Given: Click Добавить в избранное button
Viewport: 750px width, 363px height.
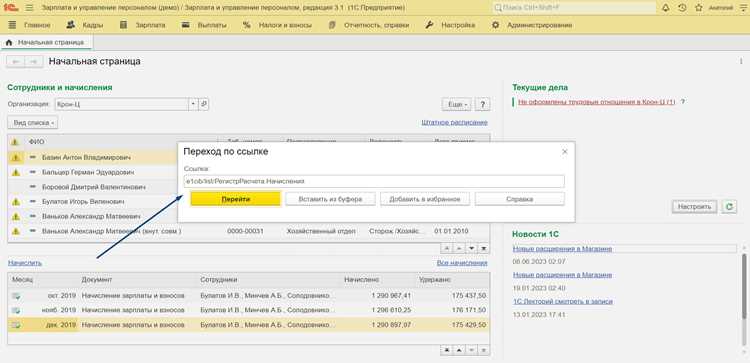Looking at the screenshot, I should (425, 199).
